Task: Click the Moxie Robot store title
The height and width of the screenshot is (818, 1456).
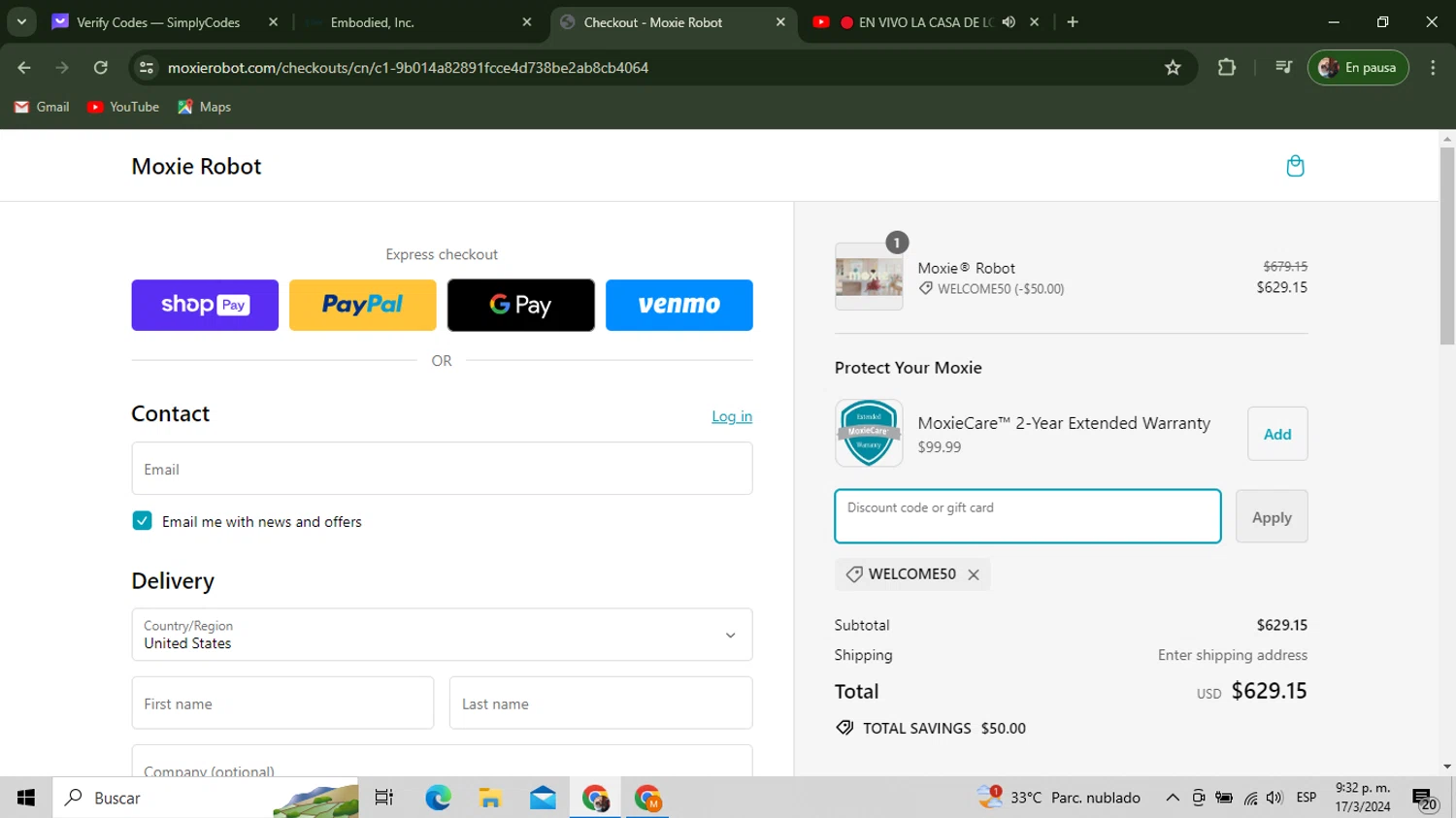Action: click(196, 166)
